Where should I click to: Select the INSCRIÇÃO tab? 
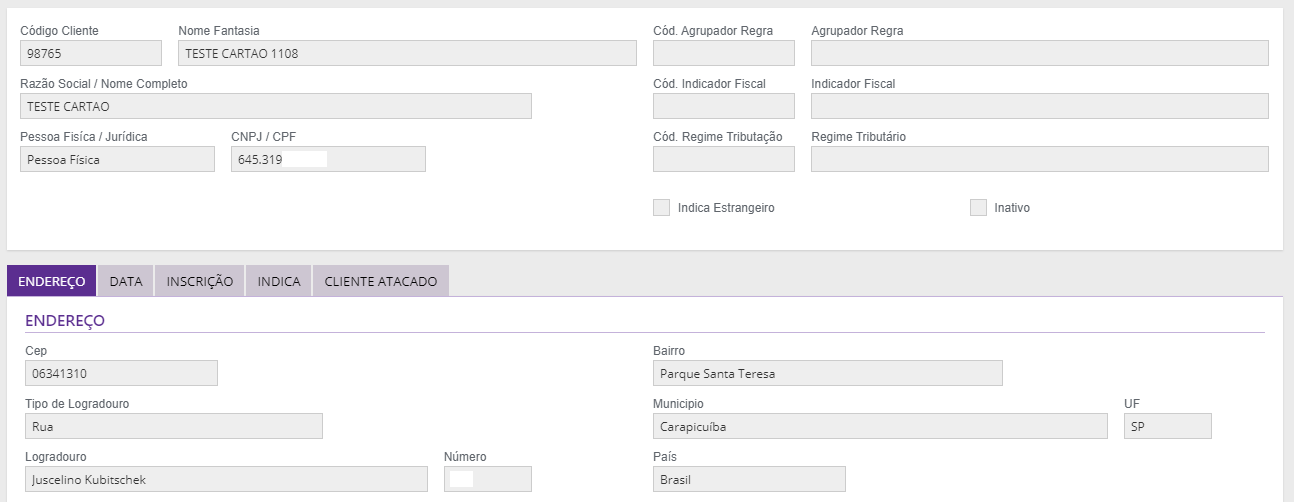(200, 281)
